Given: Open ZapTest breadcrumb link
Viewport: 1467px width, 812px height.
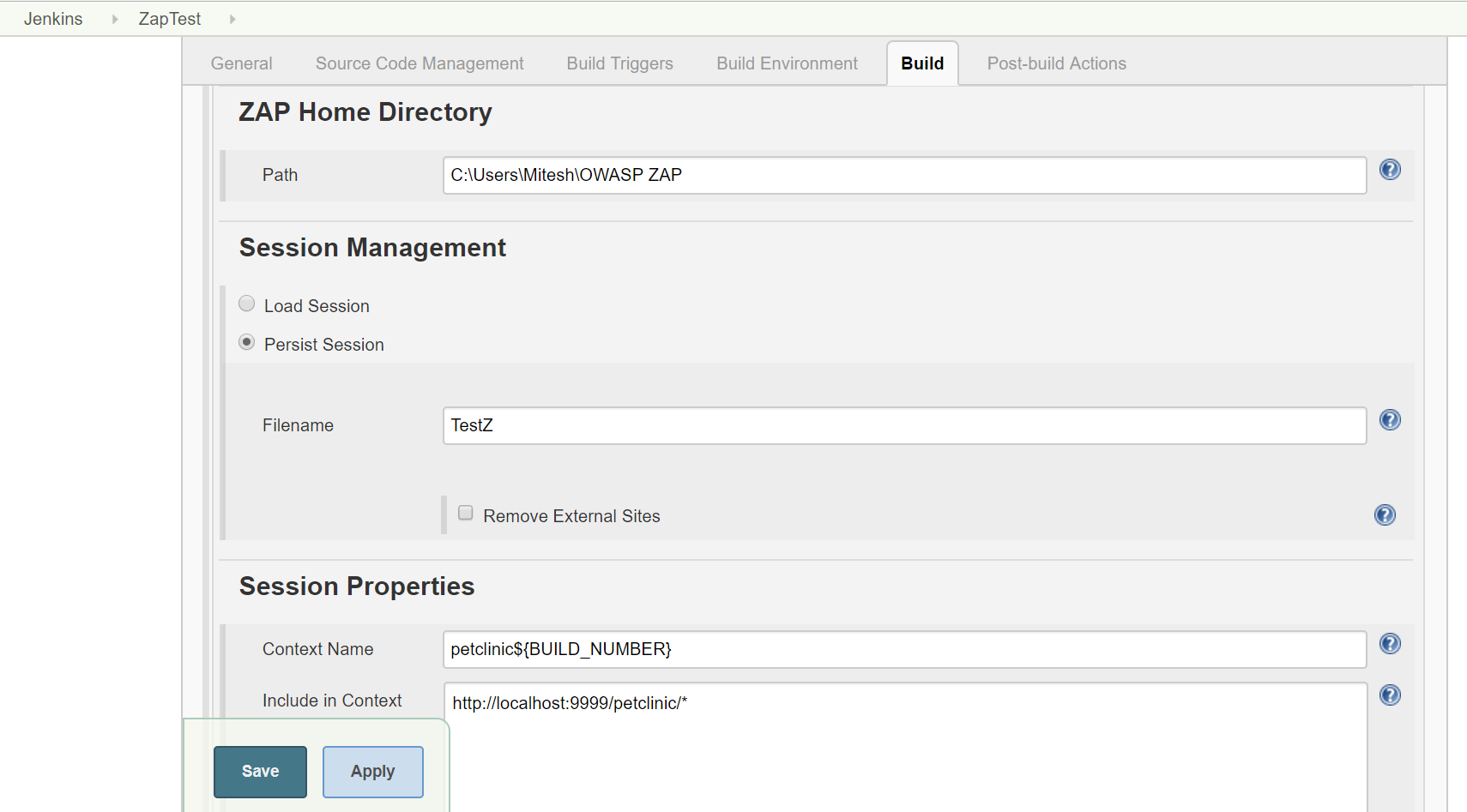Looking at the screenshot, I should click(170, 19).
